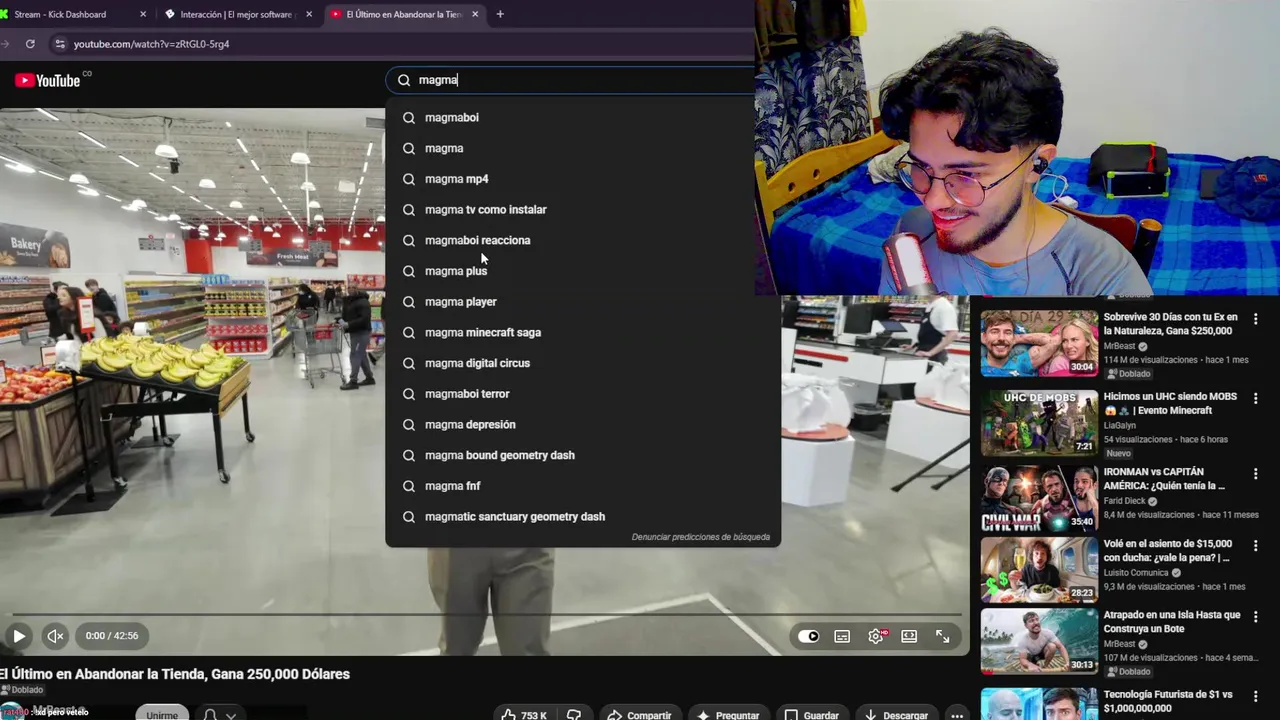Click 'Luisito Comunica' channel name
Image resolution: width=1280 pixels, height=720 pixels.
point(1136,573)
